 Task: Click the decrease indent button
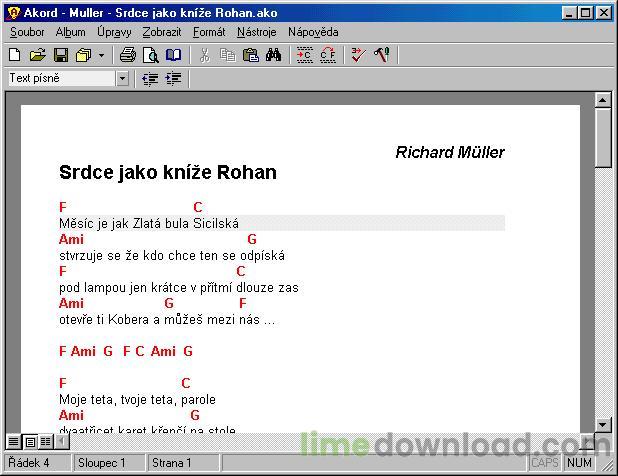tap(150, 79)
